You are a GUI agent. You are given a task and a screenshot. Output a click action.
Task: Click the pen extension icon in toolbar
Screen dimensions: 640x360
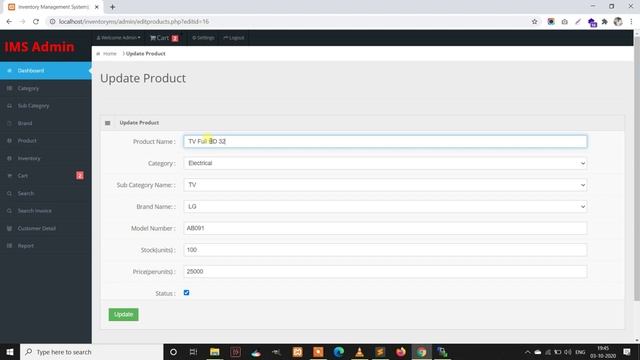point(578,22)
